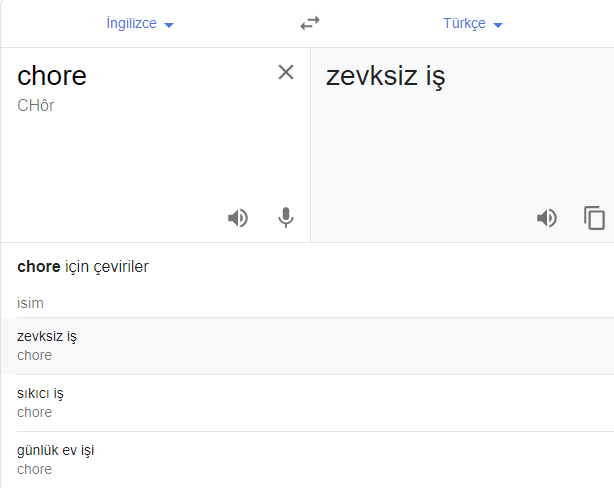Click the translated output "zevksiz iş"

[x=386, y=76]
